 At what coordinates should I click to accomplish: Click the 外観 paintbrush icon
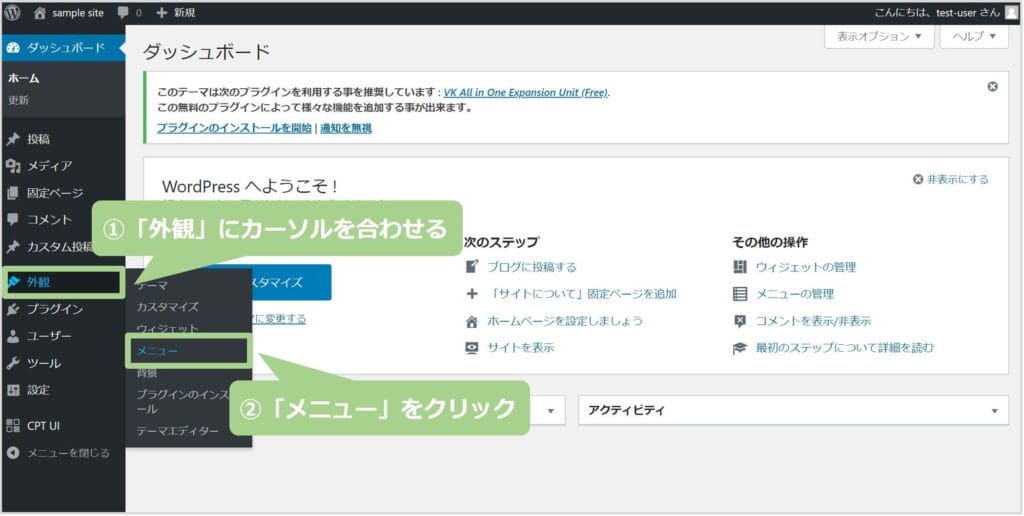coord(13,282)
